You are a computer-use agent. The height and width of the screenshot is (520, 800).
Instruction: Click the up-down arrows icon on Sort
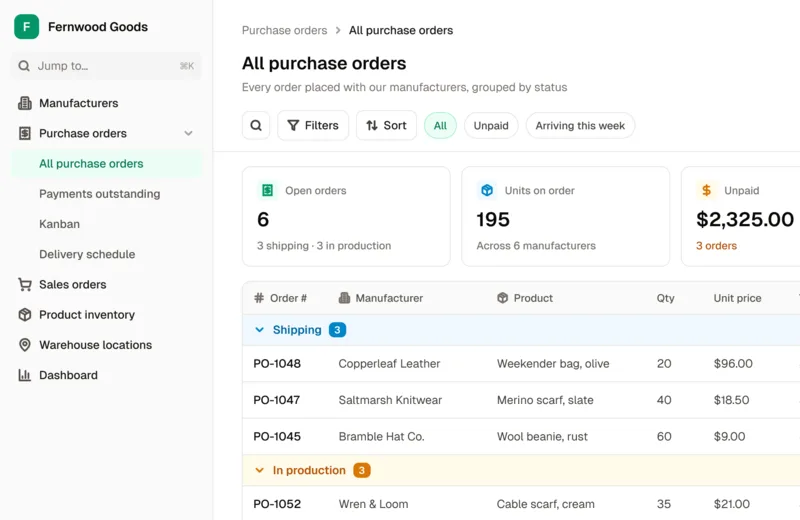(372, 126)
